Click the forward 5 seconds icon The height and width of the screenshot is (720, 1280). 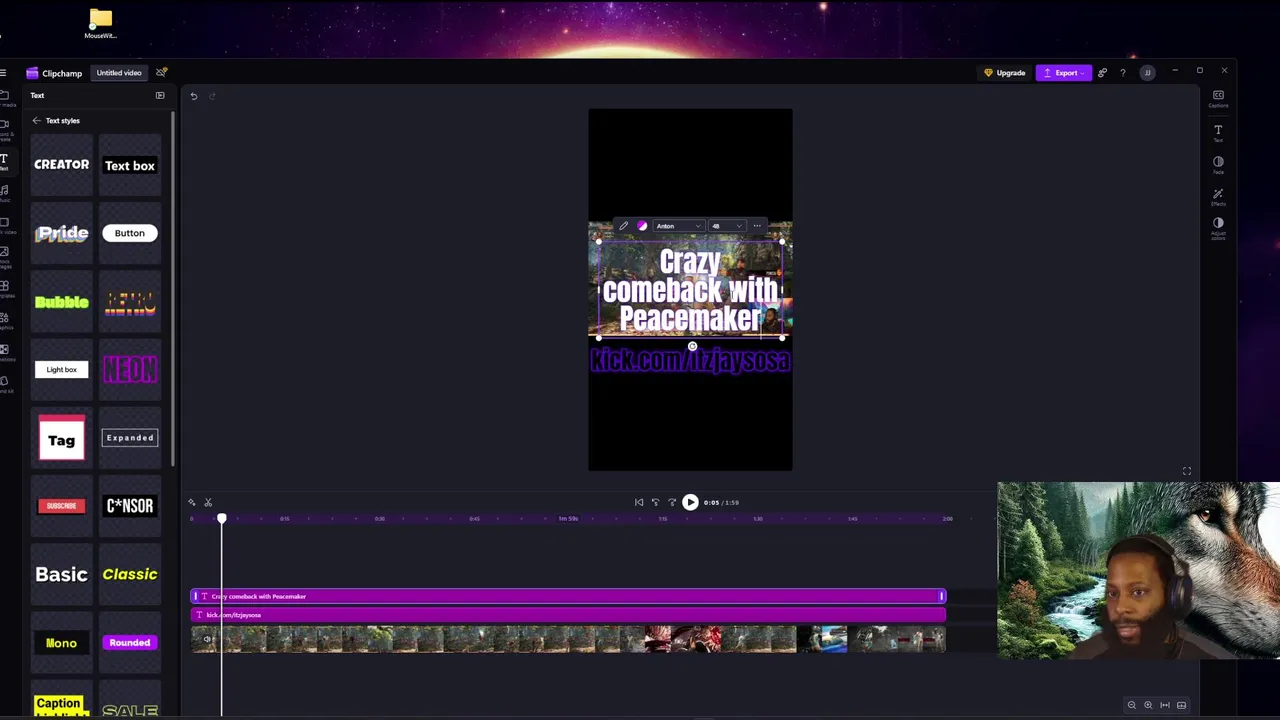[x=672, y=502]
